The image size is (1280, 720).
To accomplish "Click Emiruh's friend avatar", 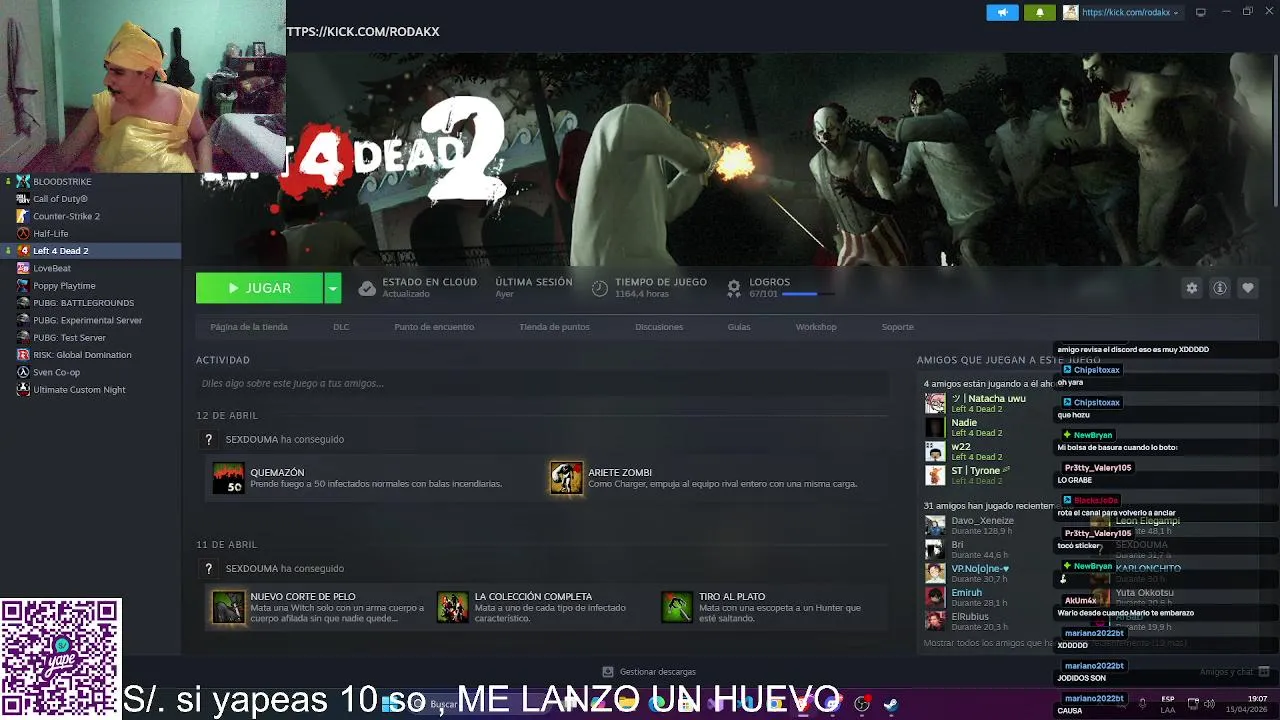I will click(935, 597).
